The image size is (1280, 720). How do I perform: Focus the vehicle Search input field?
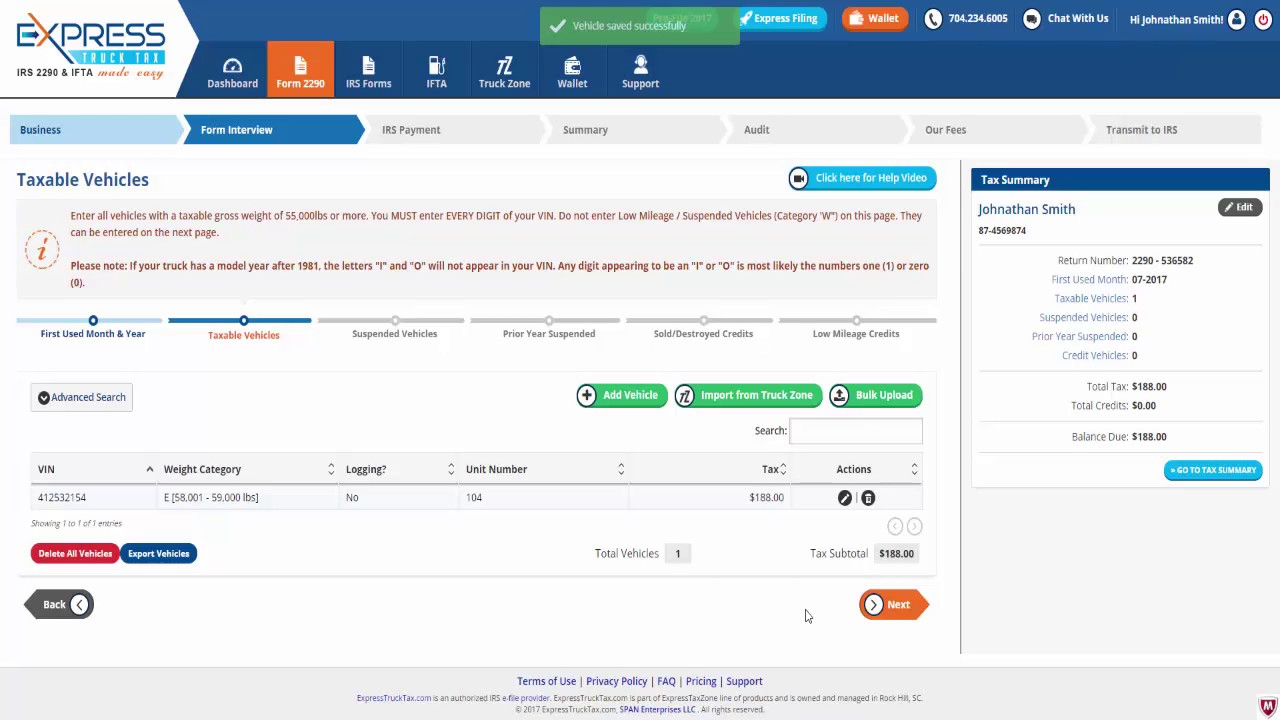pyautogui.click(x=856, y=431)
